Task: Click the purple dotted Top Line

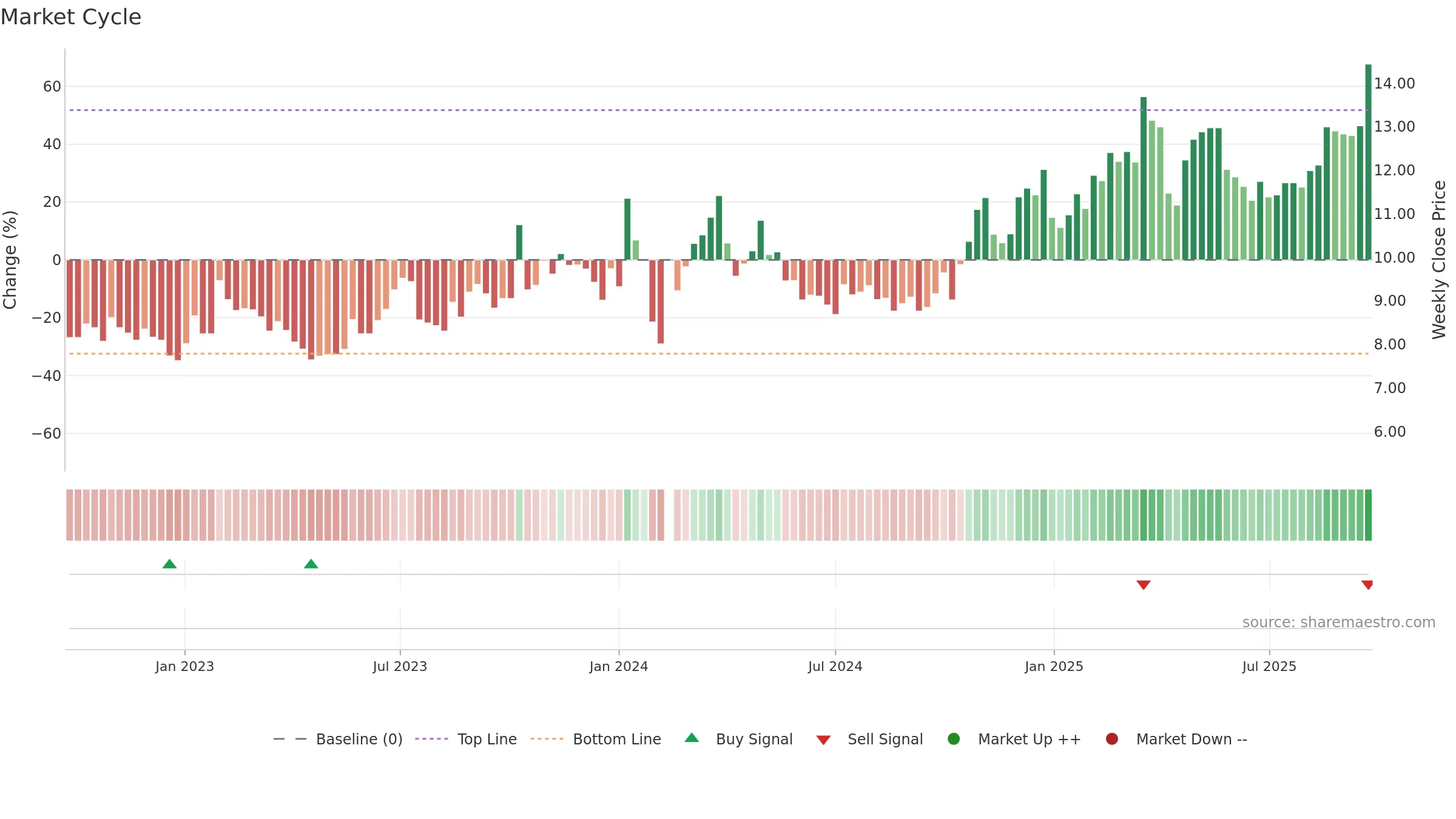Action: 719,110
